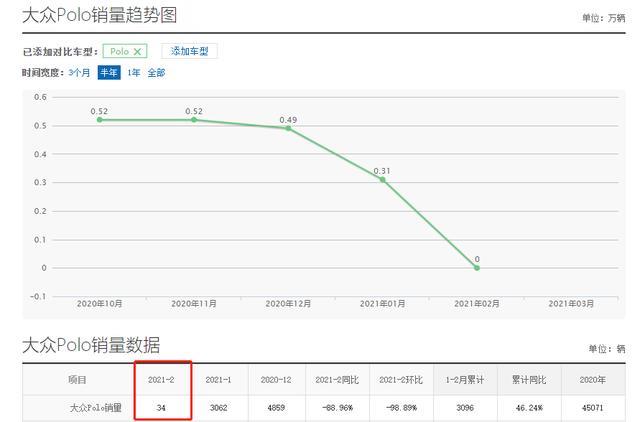
Task: Click the 0.31 data point for 2021年01月
Action: tap(382, 180)
